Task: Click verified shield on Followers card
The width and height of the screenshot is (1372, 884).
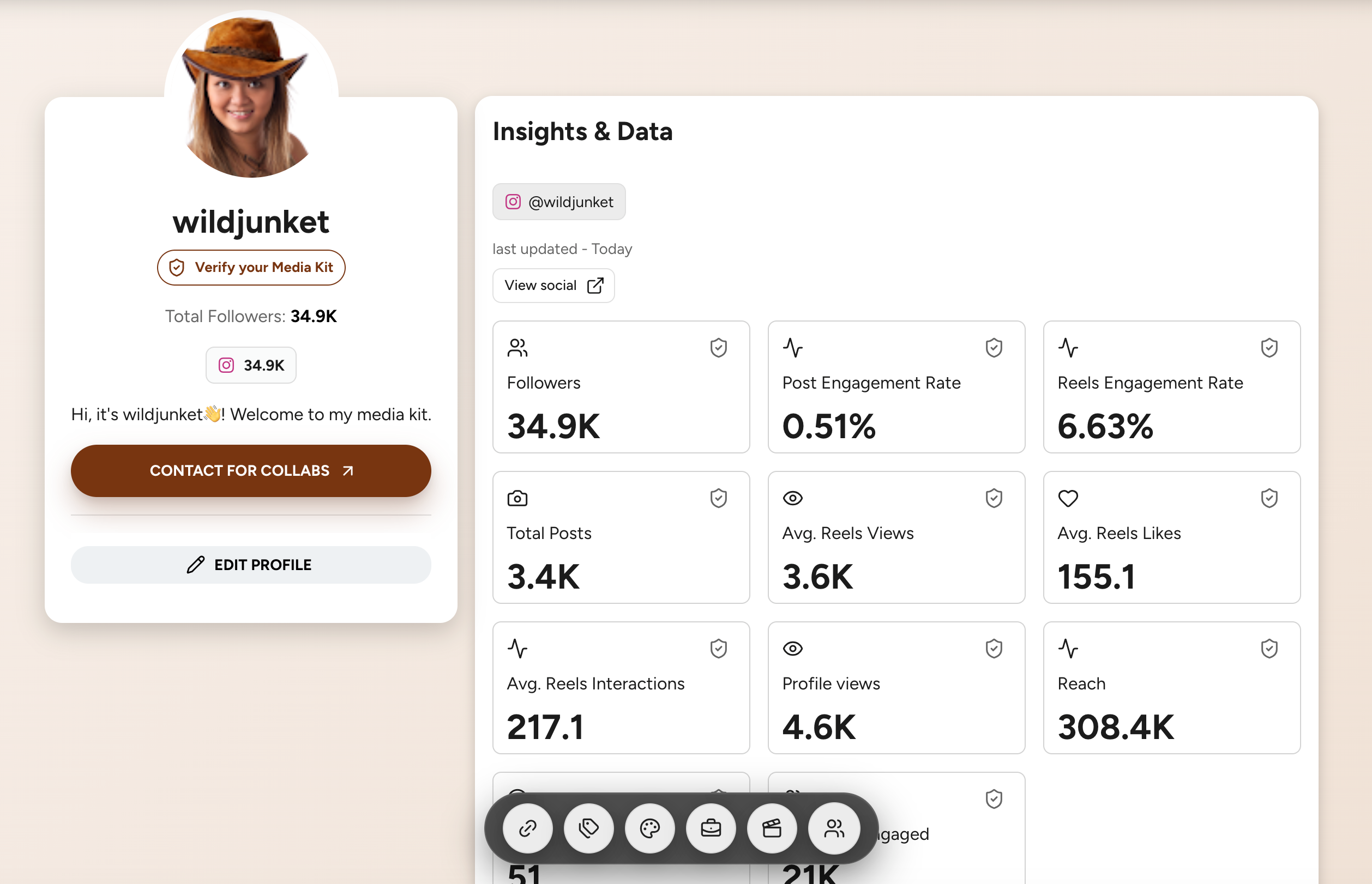Action: click(x=719, y=347)
